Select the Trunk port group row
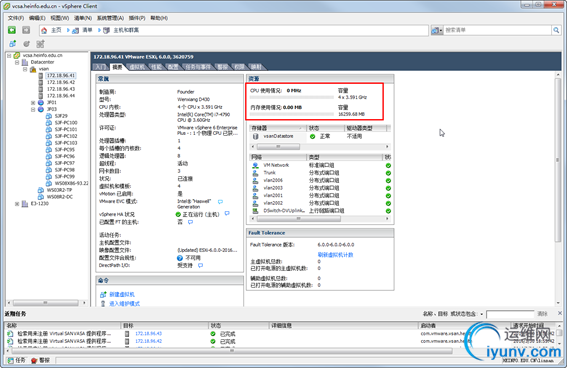Image resolution: width=567 pixels, height=368 pixels. [320, 173]
